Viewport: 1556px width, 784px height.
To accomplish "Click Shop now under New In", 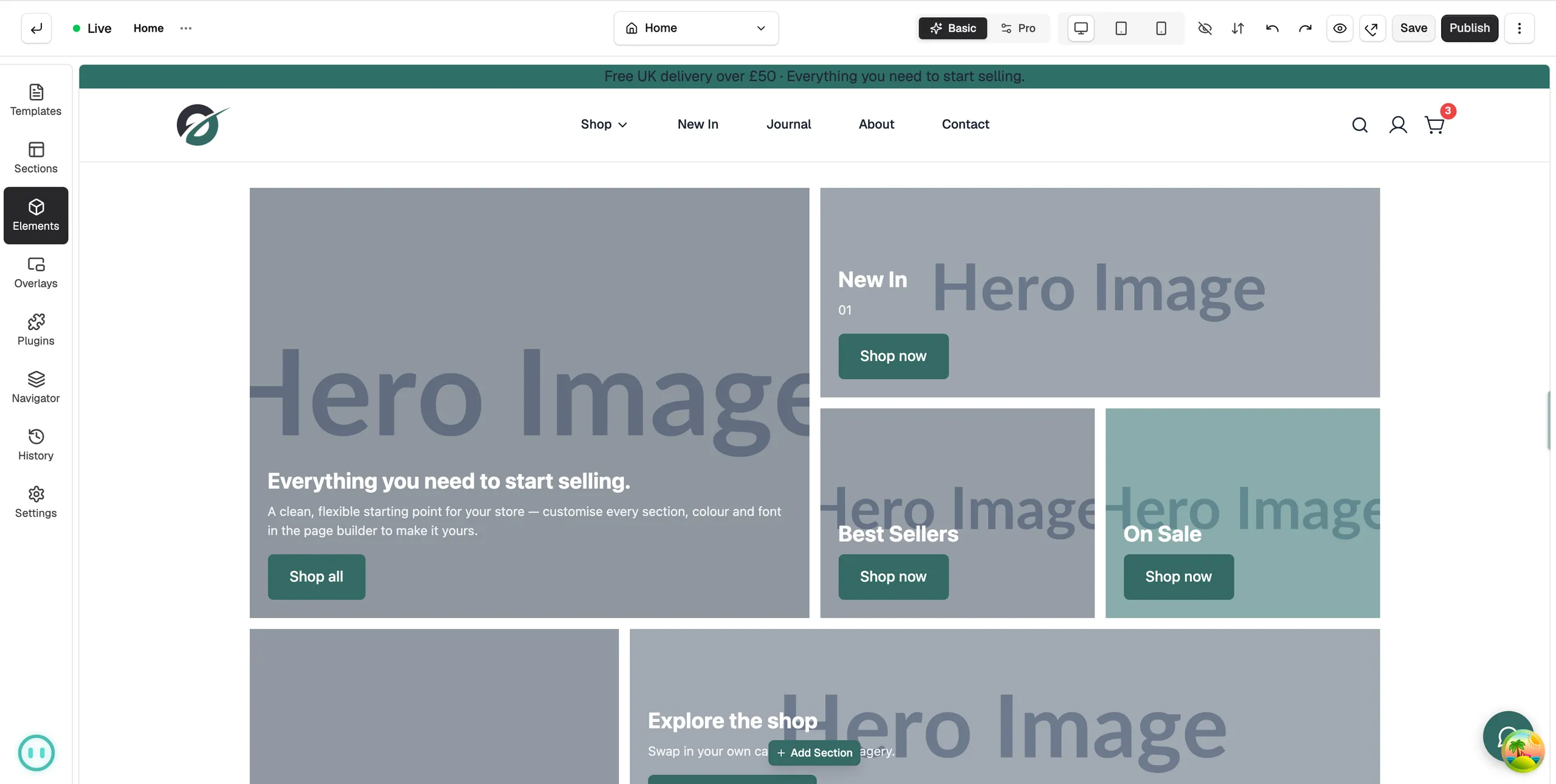I will [893, 356].
